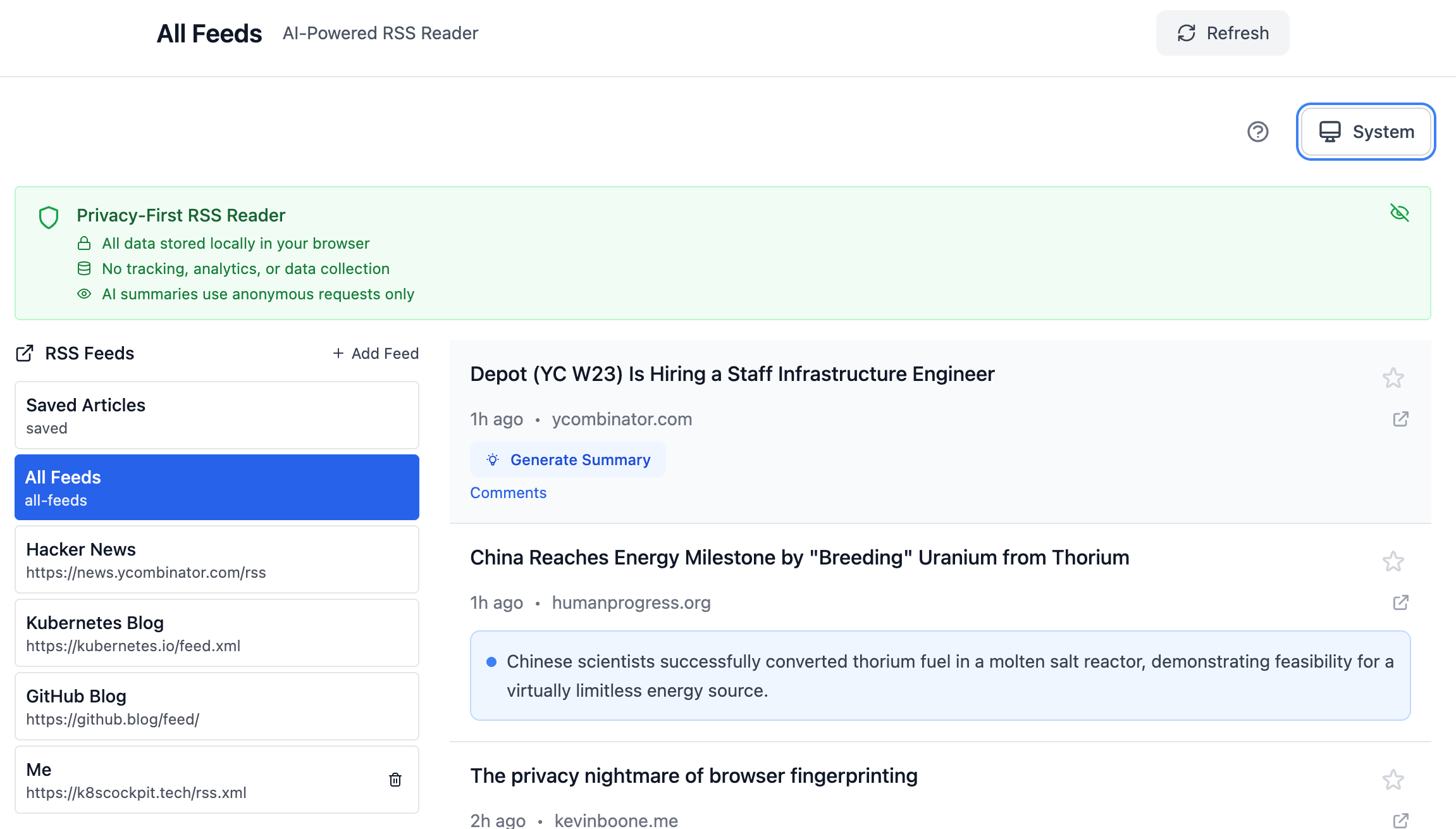Select the Hacker News feed
The height and width of the screenshot is (829, 1456).
pos(216,559)
